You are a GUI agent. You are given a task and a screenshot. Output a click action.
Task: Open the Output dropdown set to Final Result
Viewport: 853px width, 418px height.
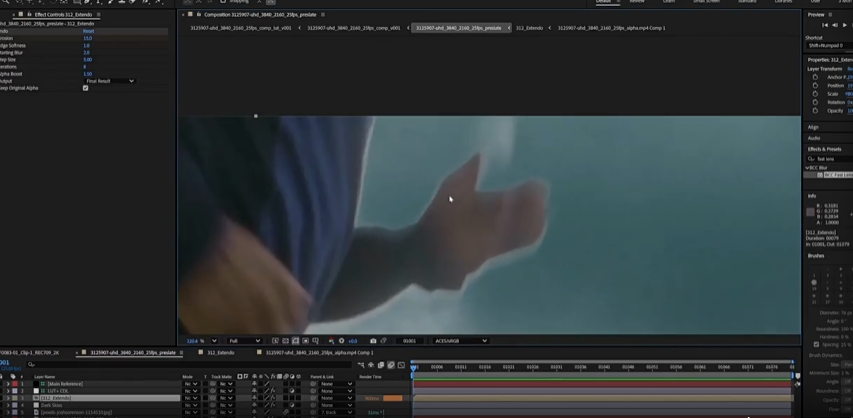point(108,81)
